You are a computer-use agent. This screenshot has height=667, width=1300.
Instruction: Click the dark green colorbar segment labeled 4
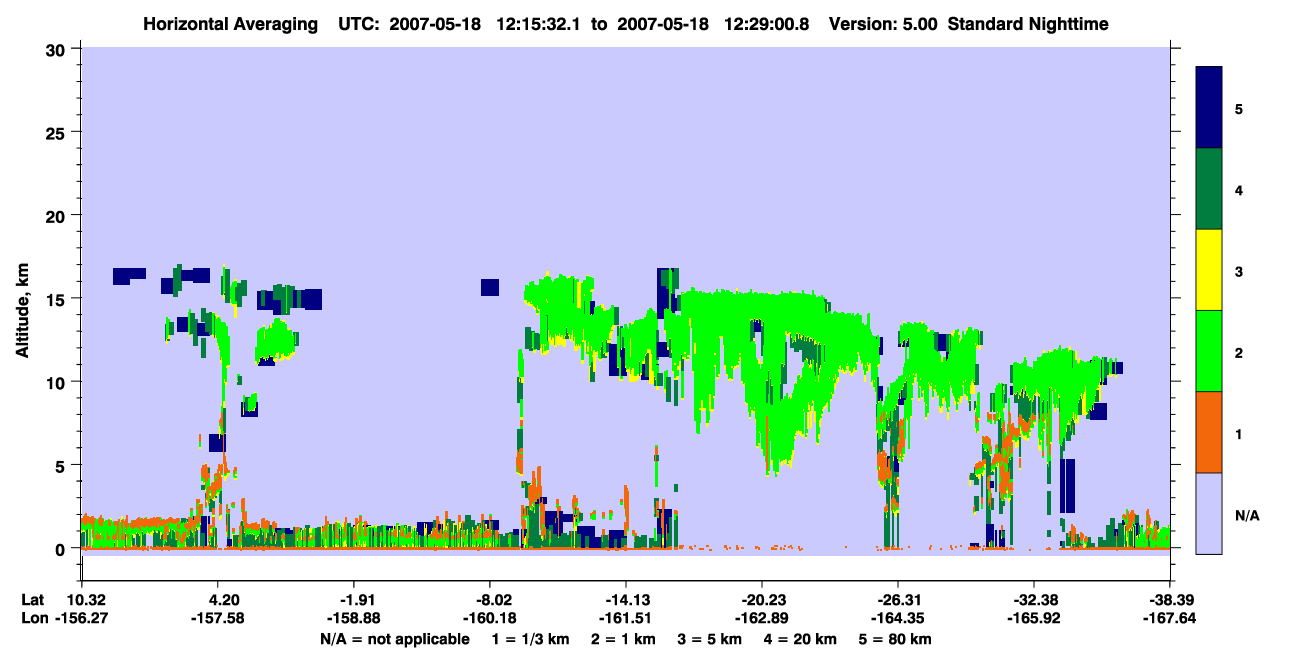tap(1209, 189)
